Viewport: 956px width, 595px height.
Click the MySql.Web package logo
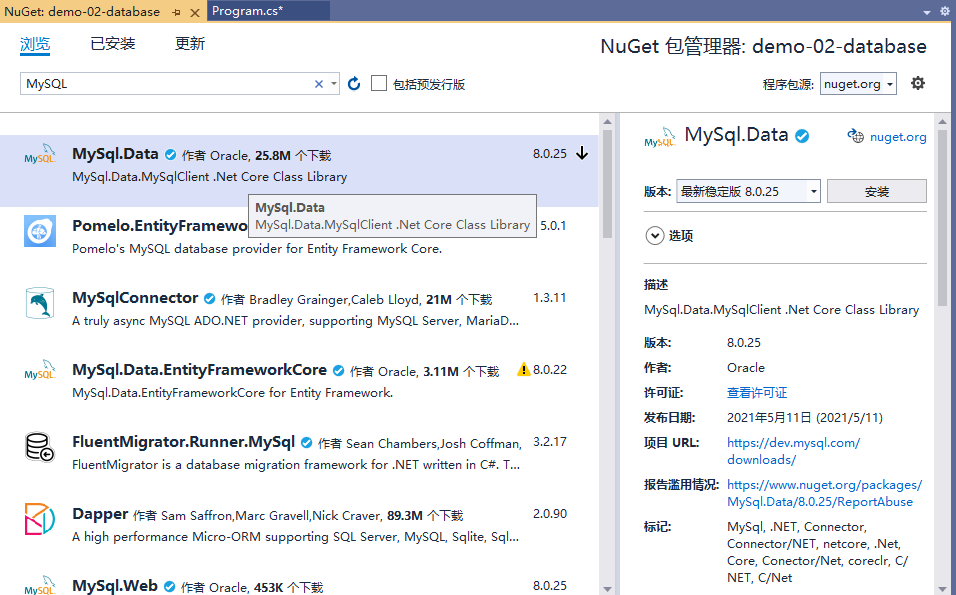pos(40,586)
